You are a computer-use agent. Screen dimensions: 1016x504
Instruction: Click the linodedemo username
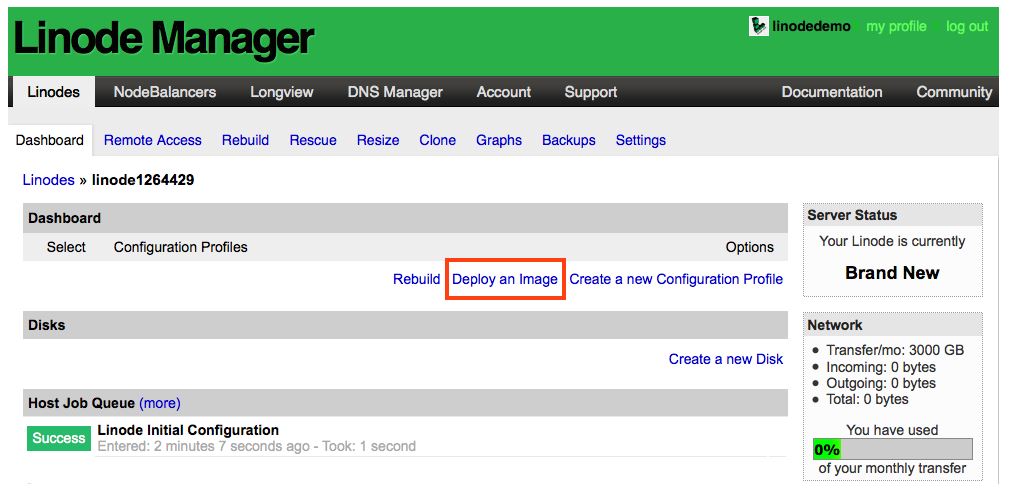point(811,27)
